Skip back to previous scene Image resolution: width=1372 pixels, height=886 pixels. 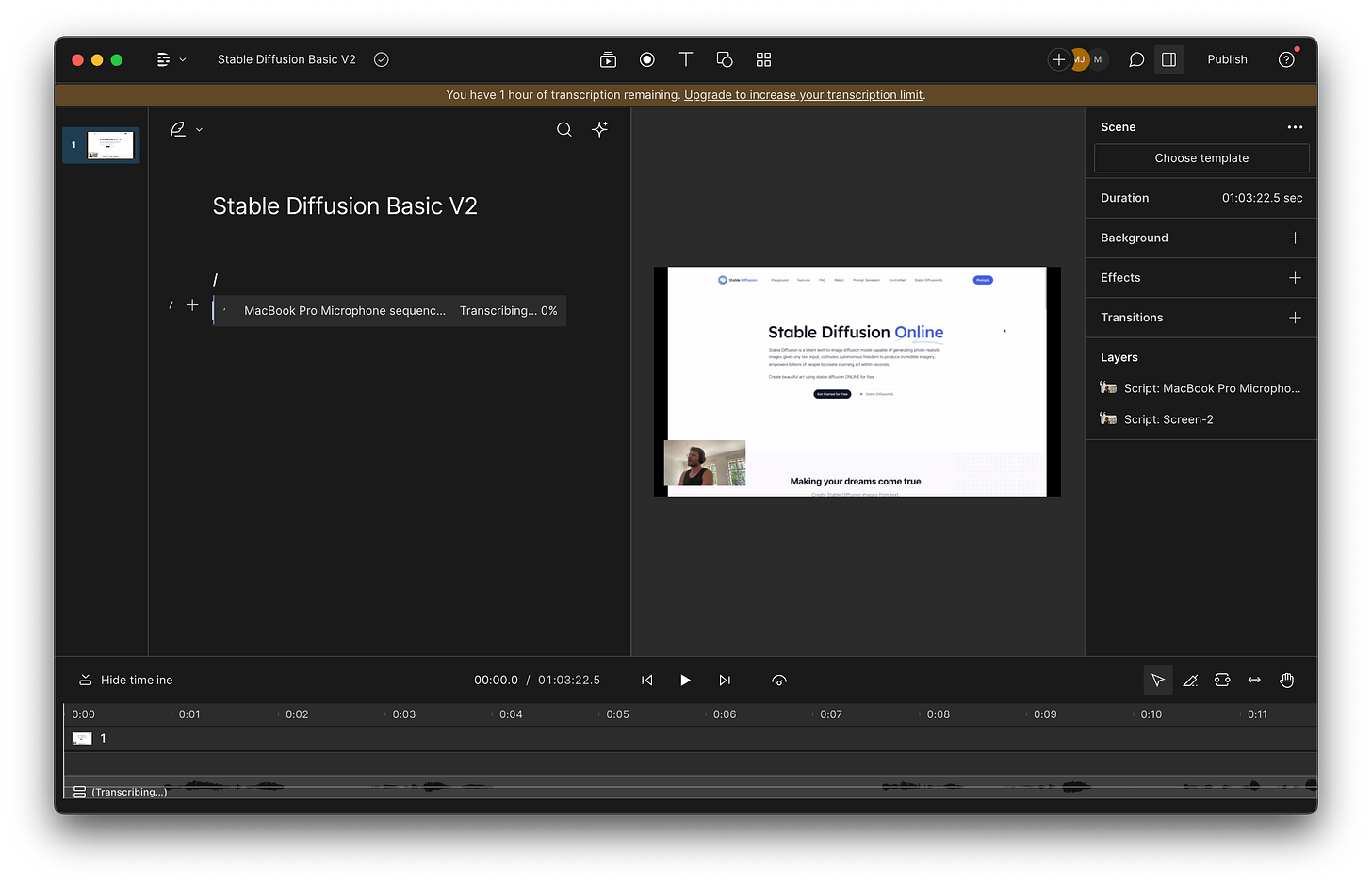pos(647,681)
